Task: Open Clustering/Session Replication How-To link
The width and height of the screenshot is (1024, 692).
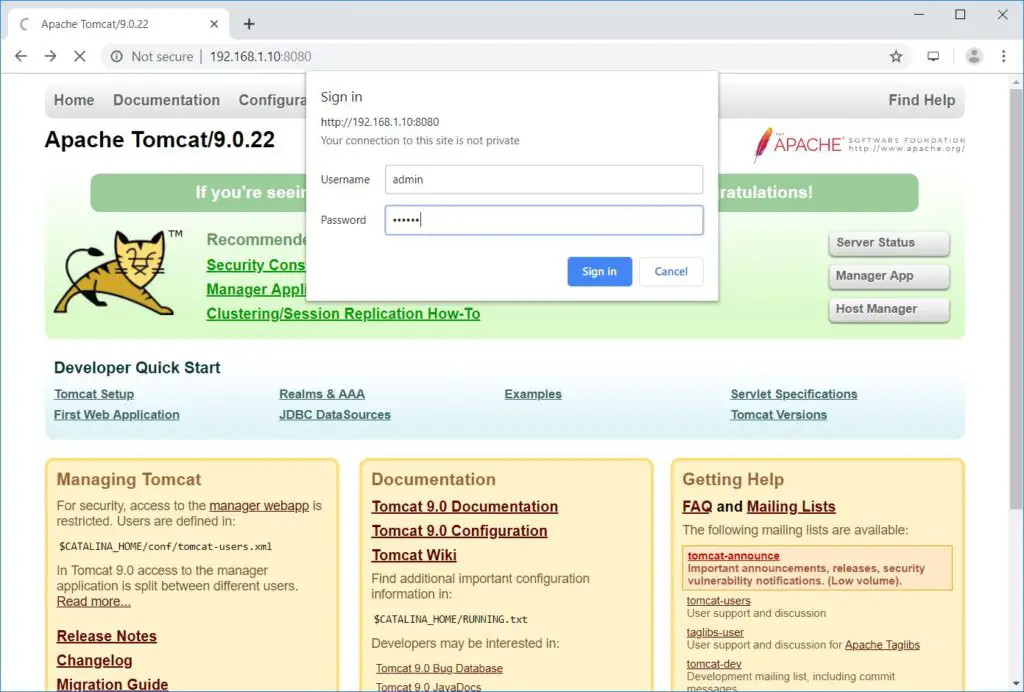Action: coord(343,314)
